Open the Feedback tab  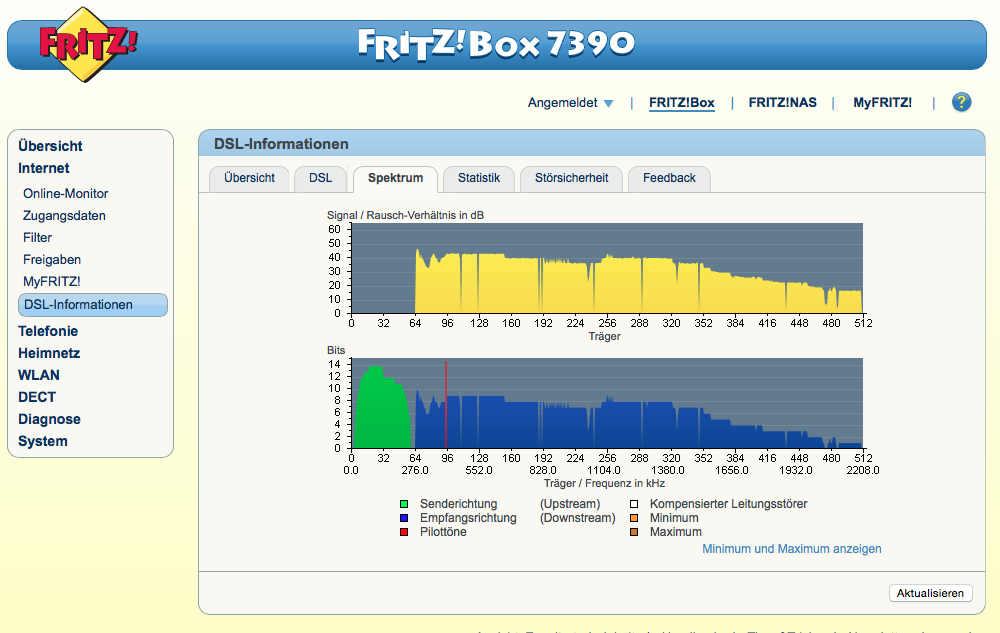(669, 178)
